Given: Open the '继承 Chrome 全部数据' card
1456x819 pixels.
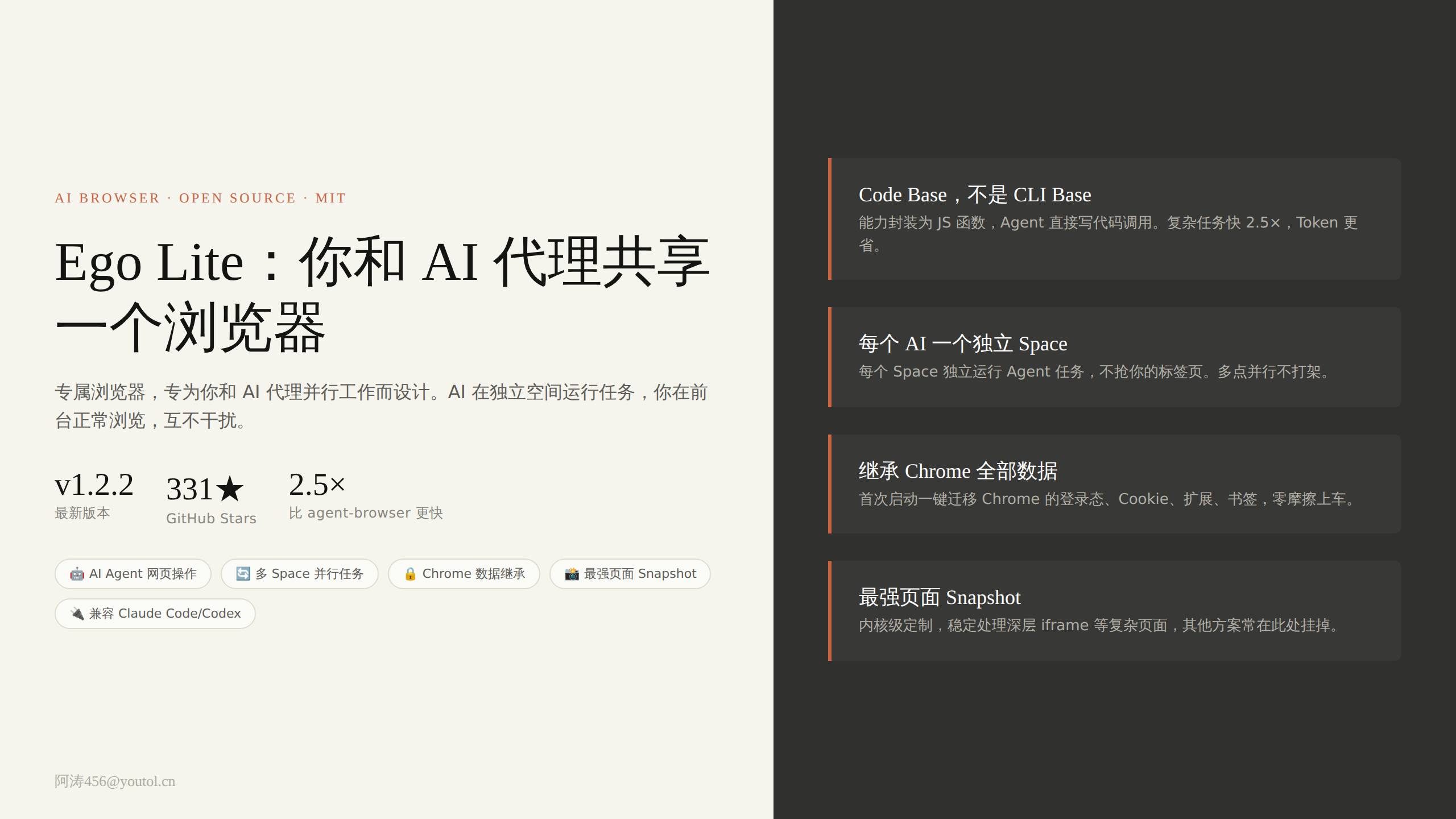Looking at the screenshot, I should 1115,484.
